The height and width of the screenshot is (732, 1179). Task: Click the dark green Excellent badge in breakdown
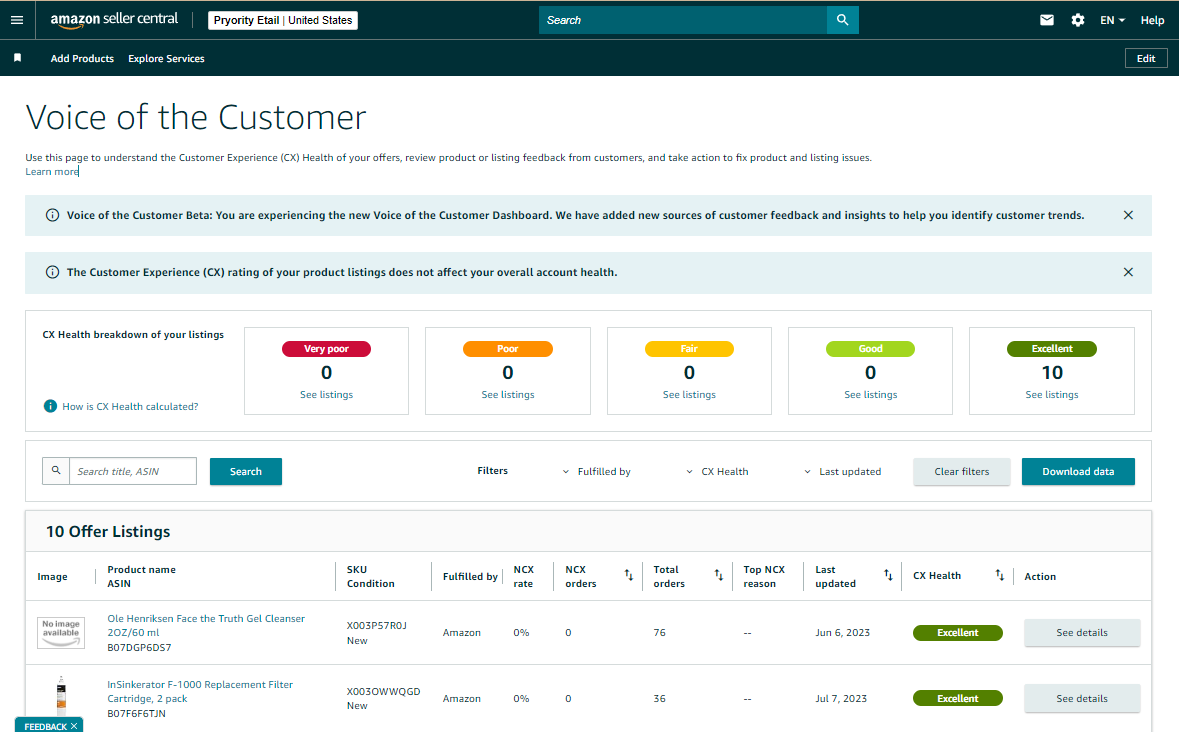1051,349
